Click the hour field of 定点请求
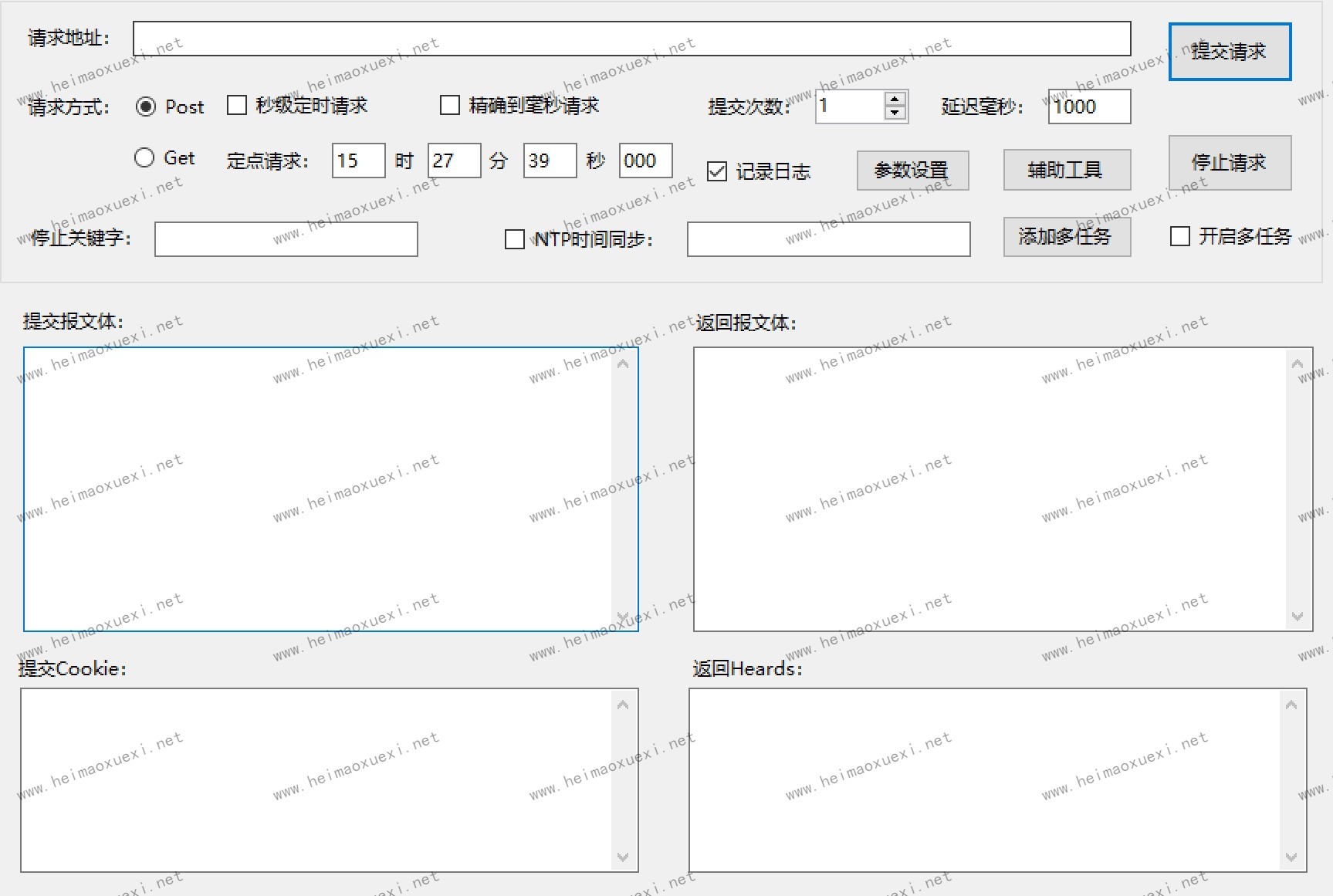Screen dimensions: 1333x896 tap(358, 161)
